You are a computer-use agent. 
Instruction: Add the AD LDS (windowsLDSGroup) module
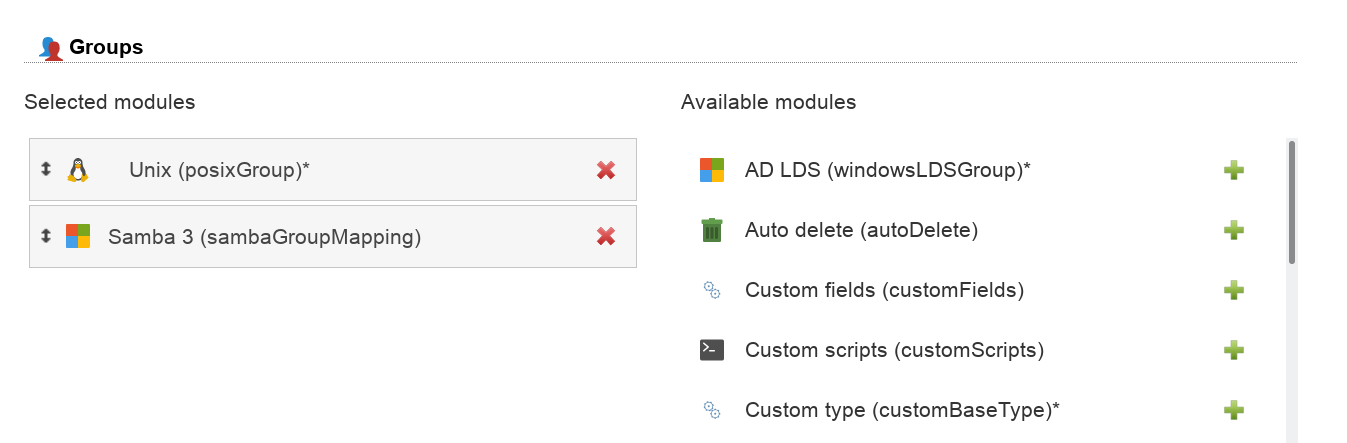pyautogui.click(x=1233, y=170)
